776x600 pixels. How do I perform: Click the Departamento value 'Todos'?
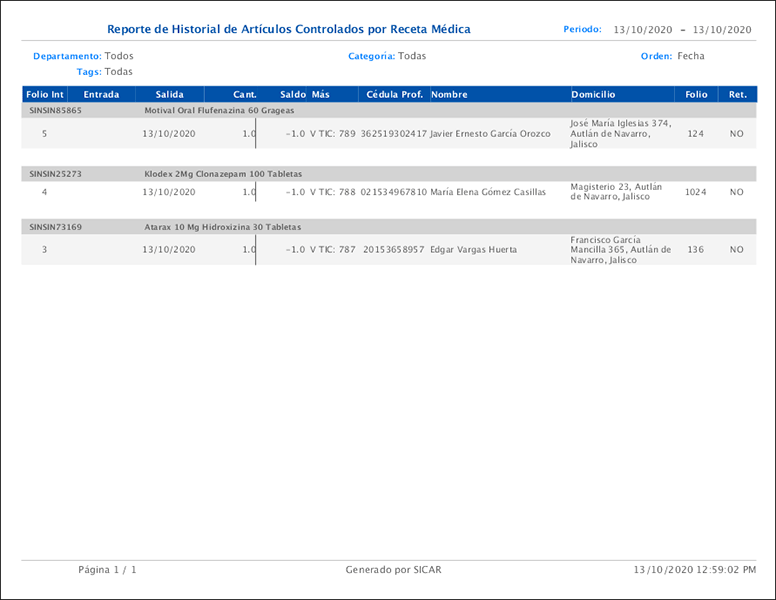click(x=119, y=56)
